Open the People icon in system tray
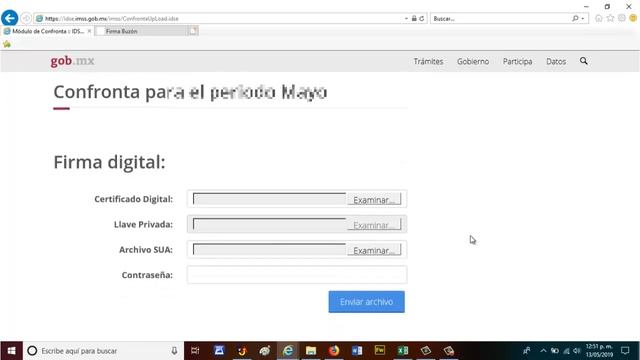The height and width of the screenshot is (360, 640). [527, 351]
